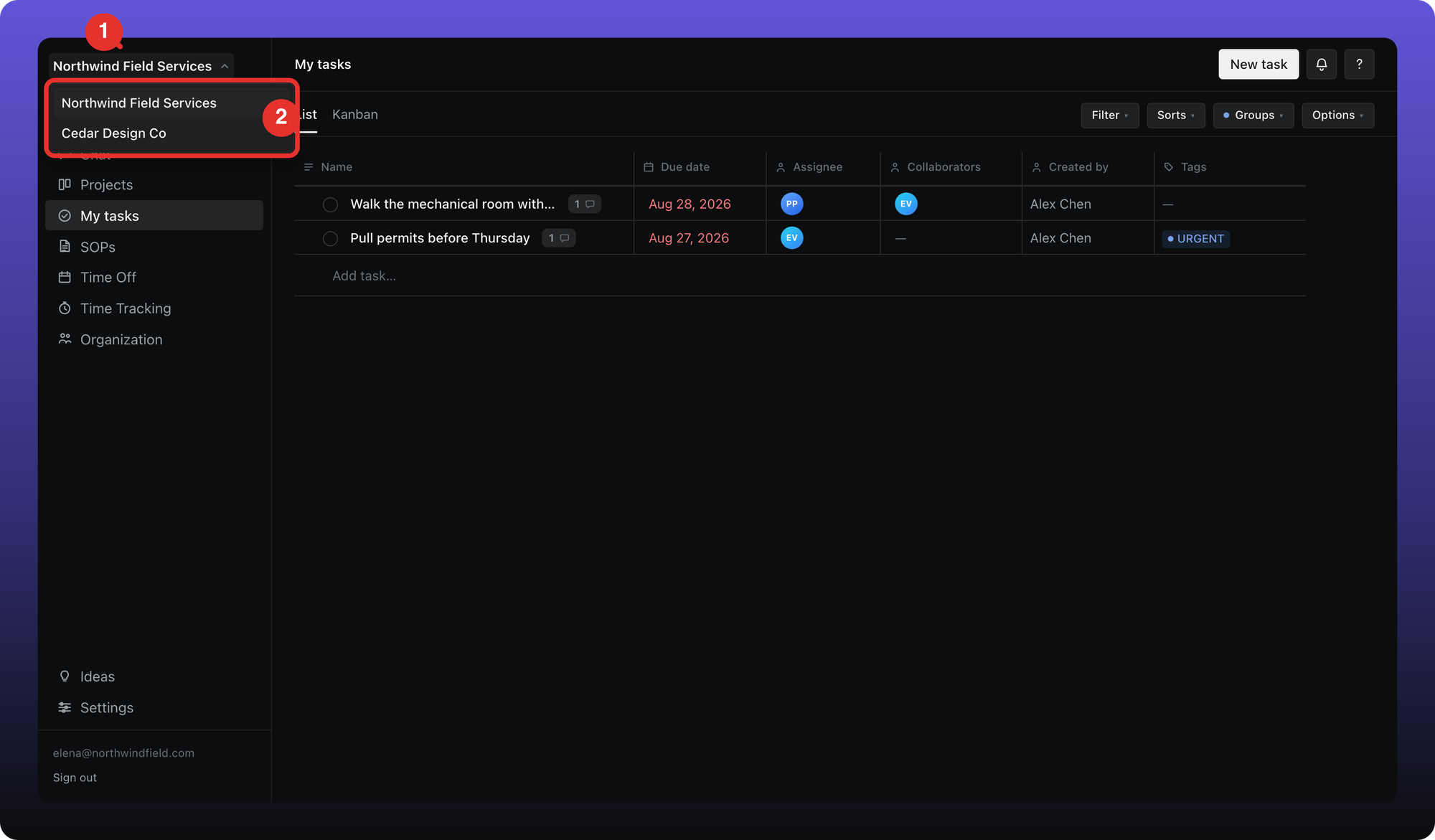Open the Sorts dropdown
The width and height of the screenshot is (1435, 840).
(1175, 115)
